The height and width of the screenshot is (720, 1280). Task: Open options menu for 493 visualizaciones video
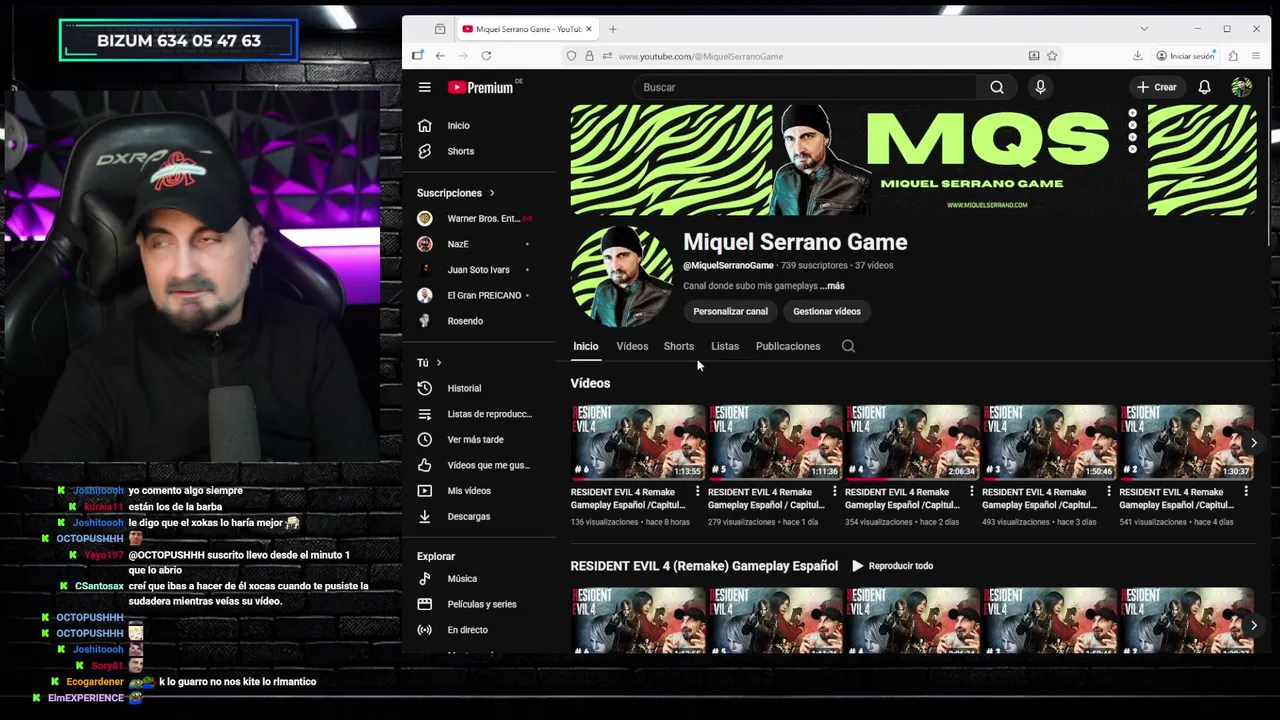pyautogui.click(x=1108, y=492)
